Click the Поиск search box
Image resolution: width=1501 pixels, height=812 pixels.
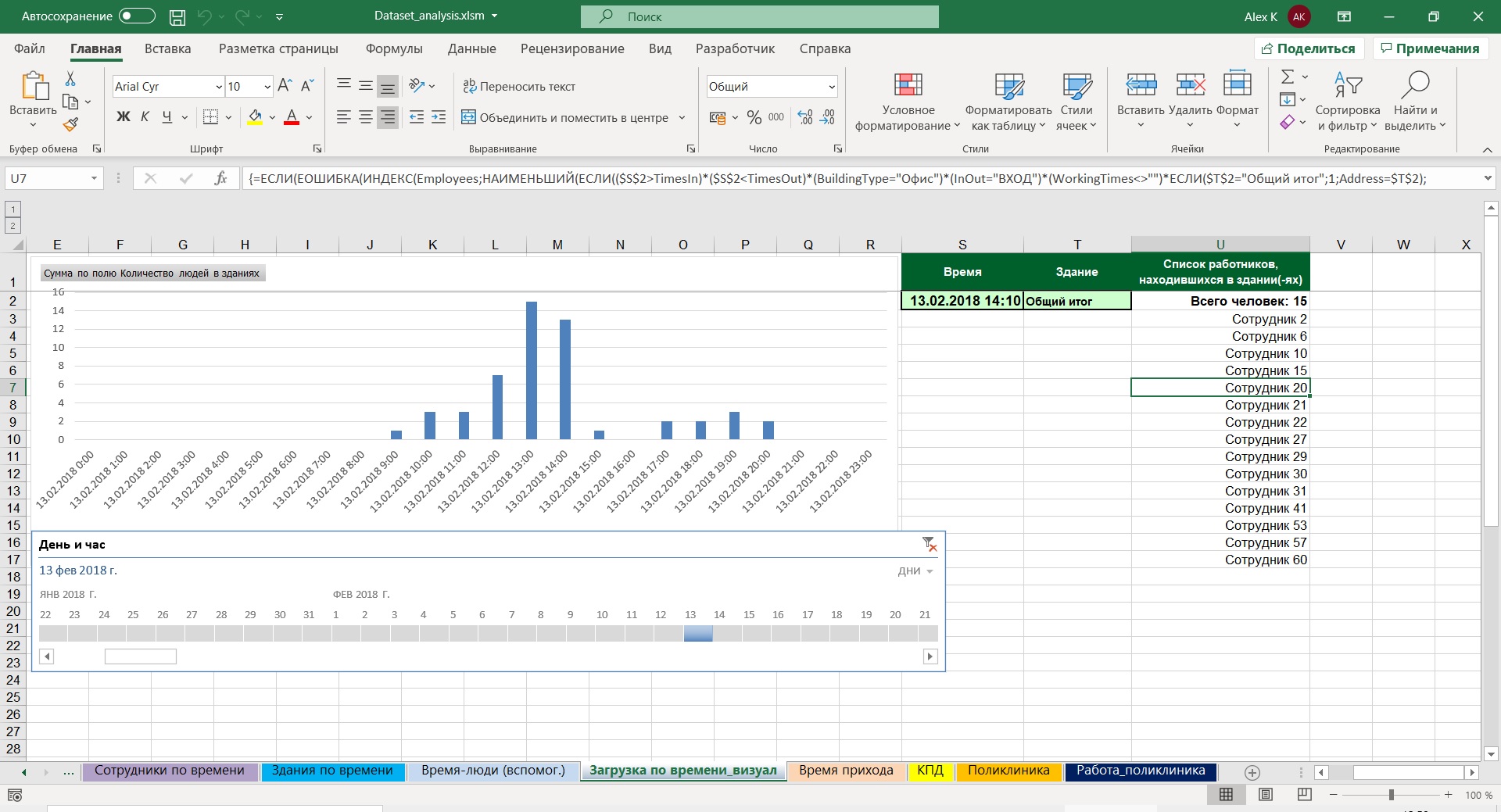pyautogui.click(x=760, y=16)
